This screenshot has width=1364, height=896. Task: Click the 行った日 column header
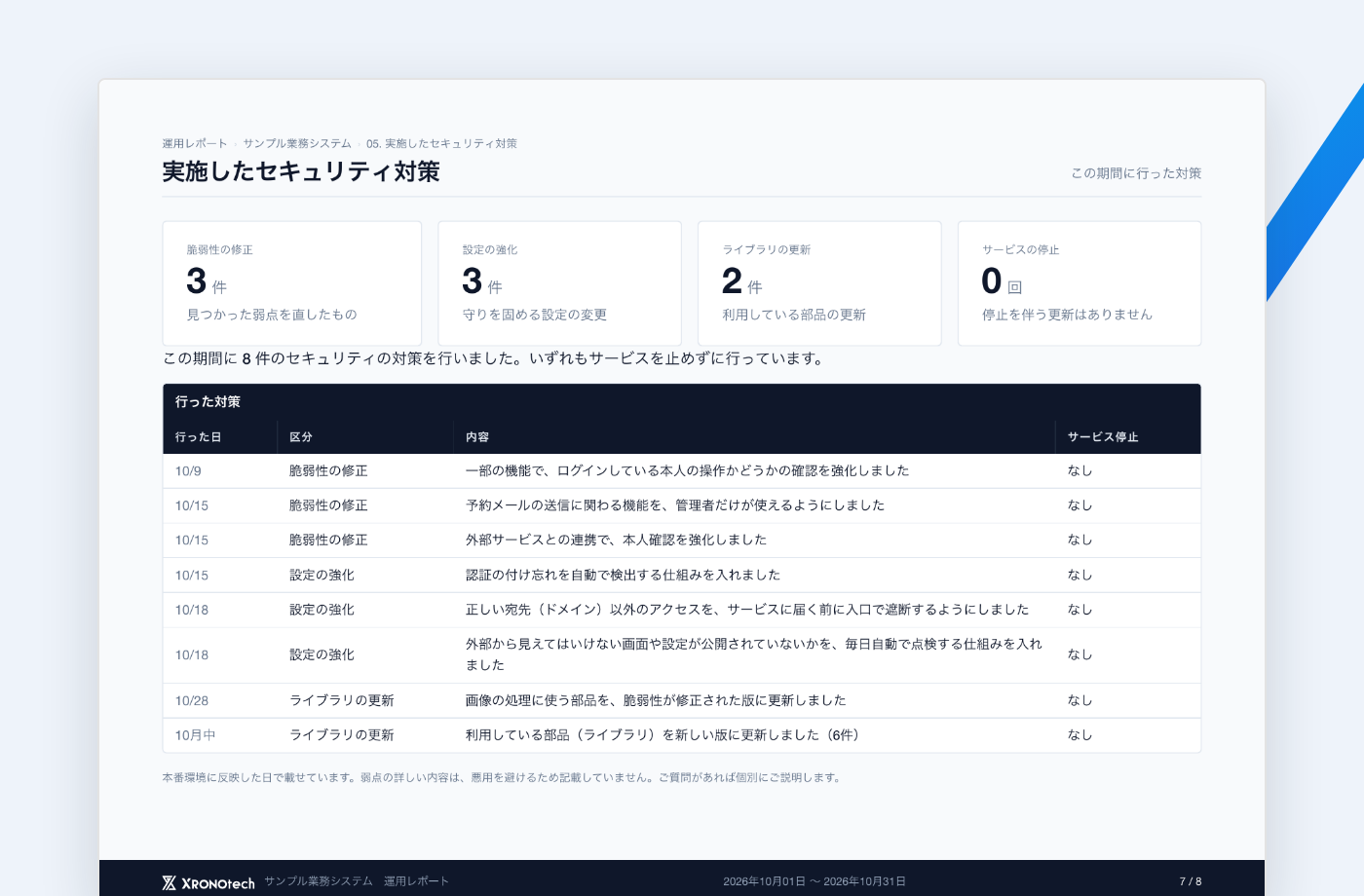coord(198,437)
